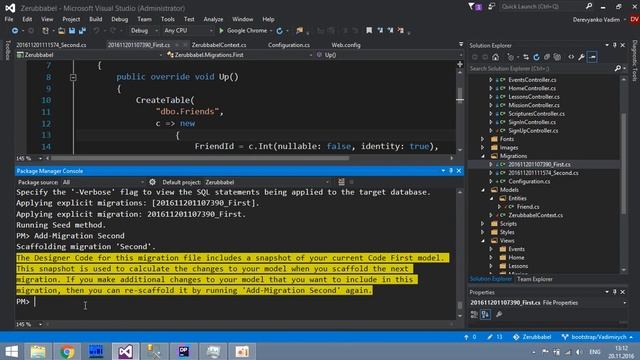The image size is (640, 360).
Task: Expand the Images folder
Action: click(x=483, y=147)
